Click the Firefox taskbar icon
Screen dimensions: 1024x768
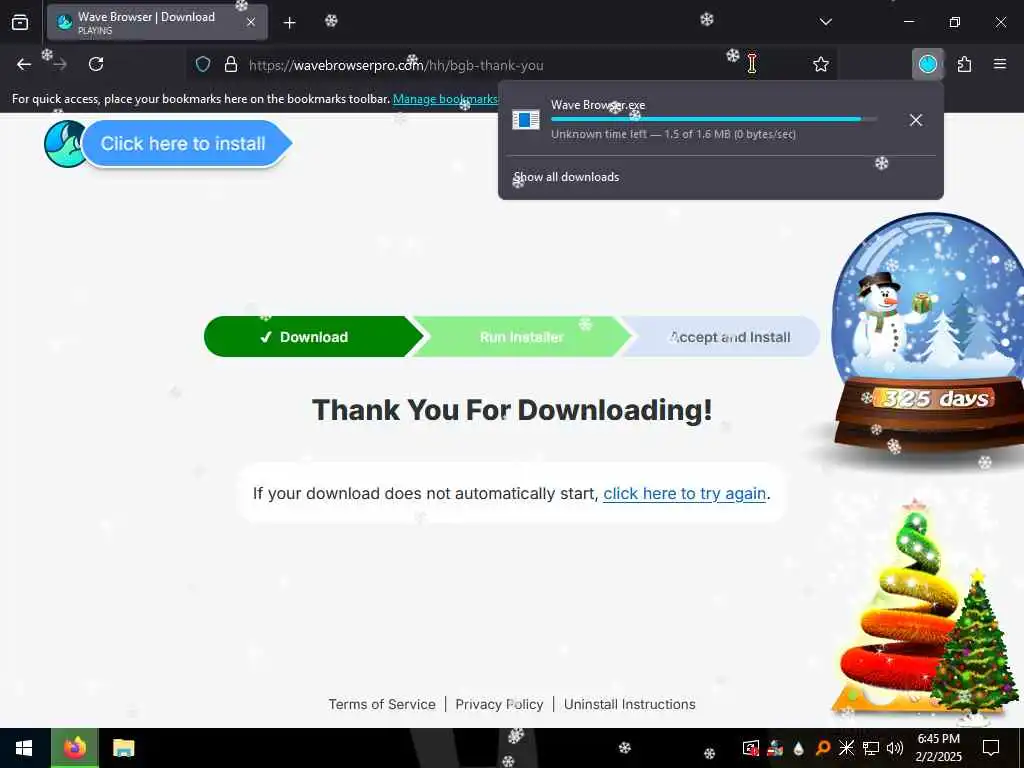pos(74,748)
